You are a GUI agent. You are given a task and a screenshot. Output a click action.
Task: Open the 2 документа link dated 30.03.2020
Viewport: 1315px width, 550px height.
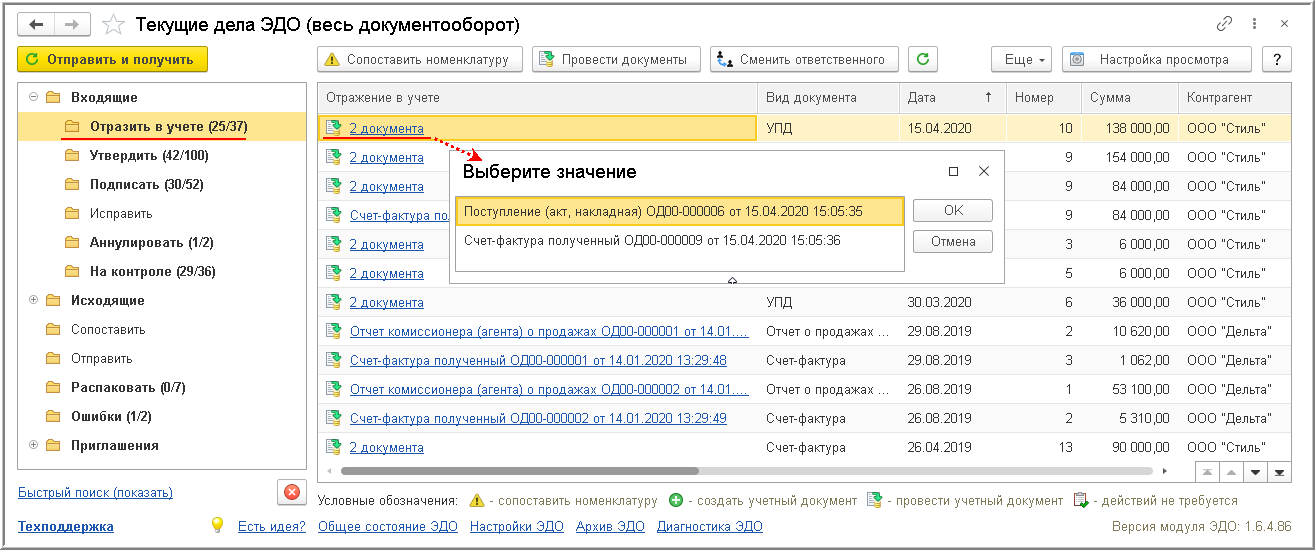pos(386,302)
